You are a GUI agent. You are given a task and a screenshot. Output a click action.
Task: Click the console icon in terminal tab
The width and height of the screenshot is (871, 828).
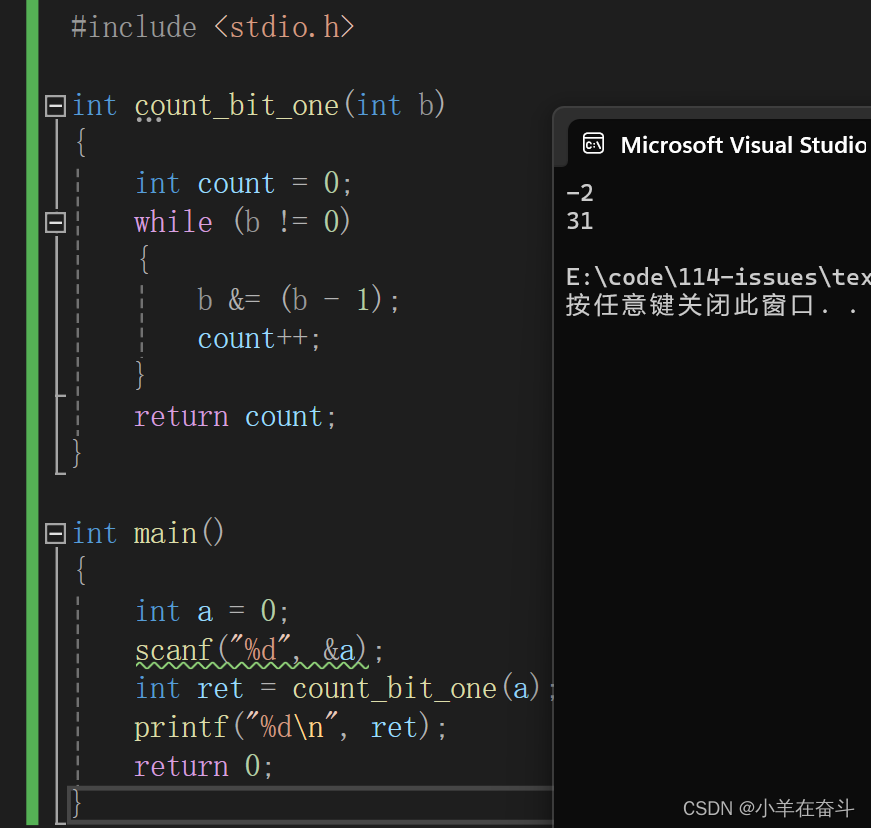593,144
